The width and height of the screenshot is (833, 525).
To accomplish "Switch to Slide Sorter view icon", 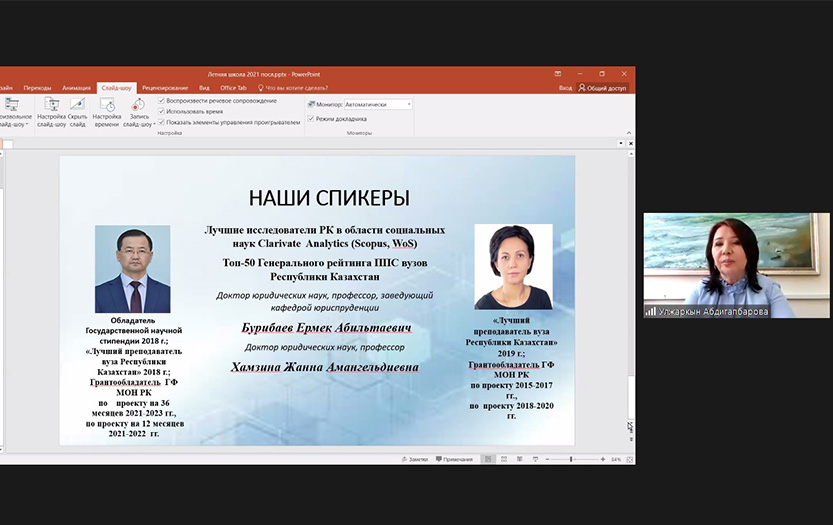I will (504, 459).
